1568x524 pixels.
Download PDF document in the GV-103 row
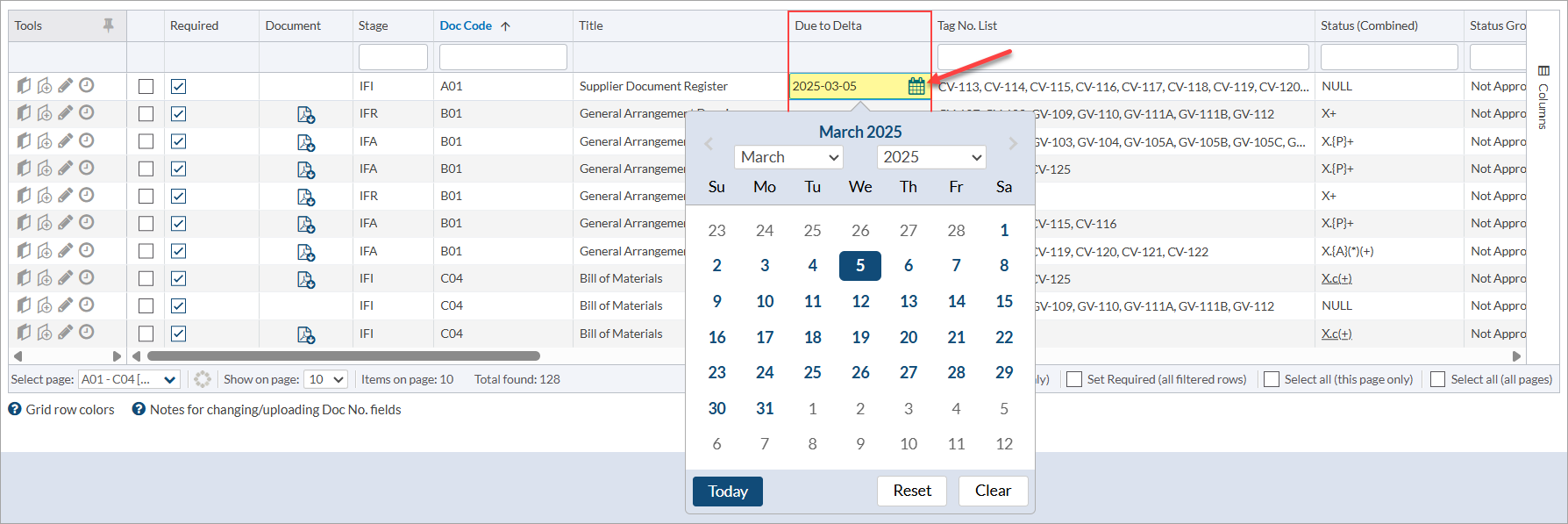pos(306,142)
